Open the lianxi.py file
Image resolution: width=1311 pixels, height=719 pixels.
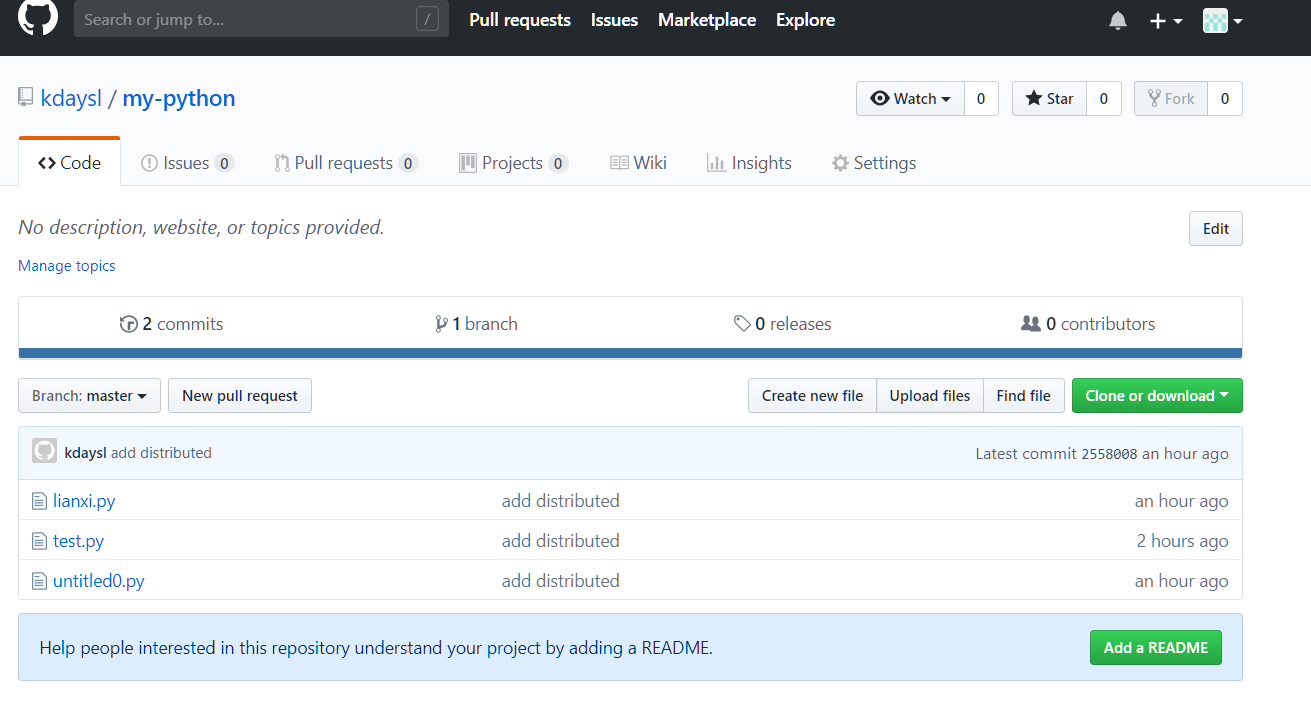tap(84, 501)
